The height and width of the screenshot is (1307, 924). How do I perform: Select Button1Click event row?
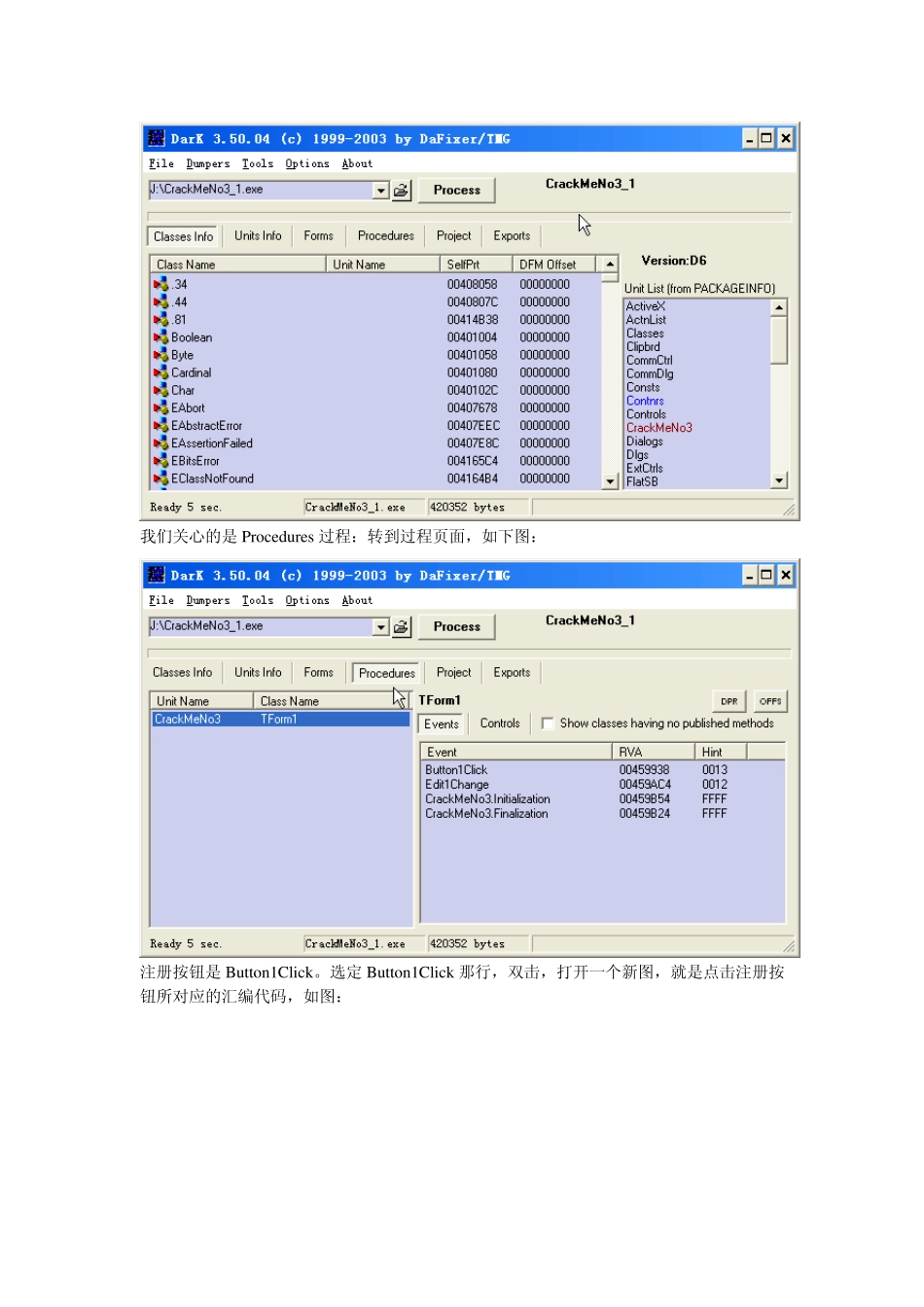[x=602, y=770]
